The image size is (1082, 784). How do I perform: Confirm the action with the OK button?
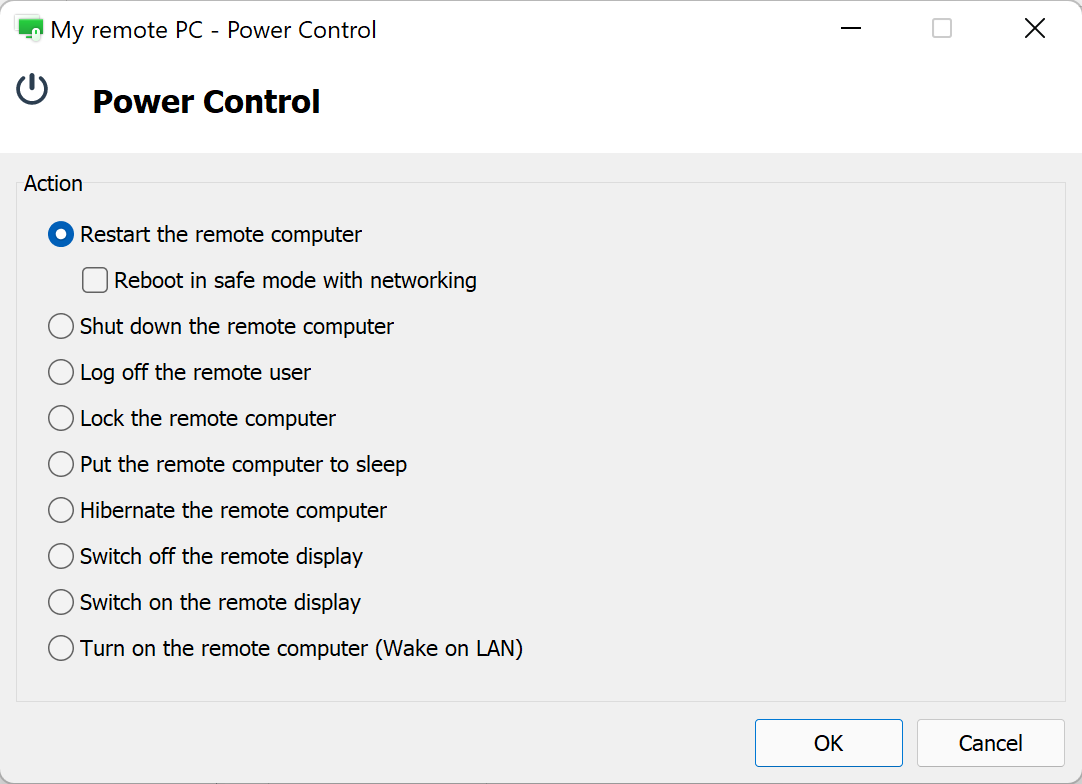coord(828,743)
